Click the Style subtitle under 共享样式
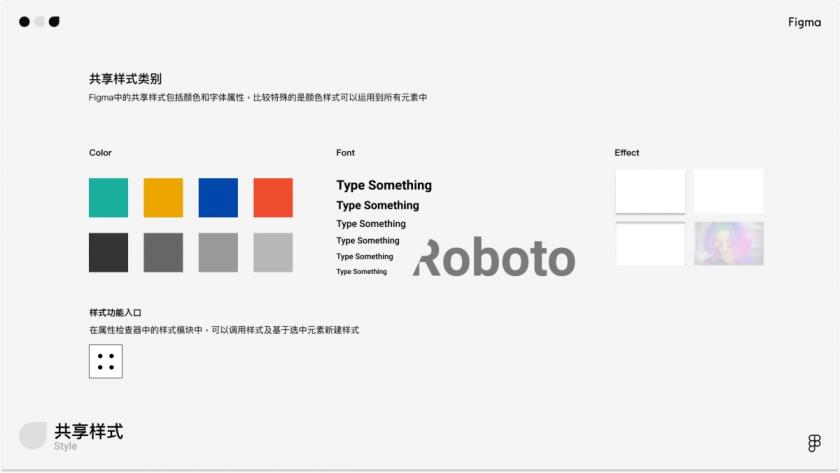The width and height of the screenshot is (840, 473). point(65,446)
